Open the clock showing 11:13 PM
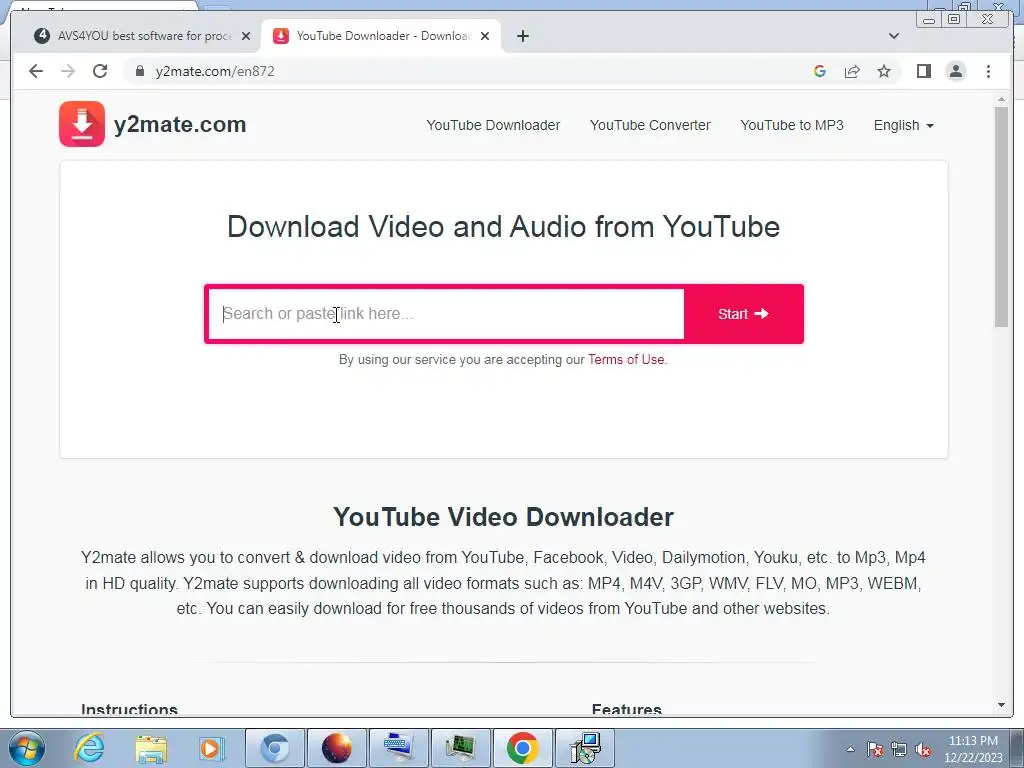Screen dimensions: 1024x768 point(973,749)
